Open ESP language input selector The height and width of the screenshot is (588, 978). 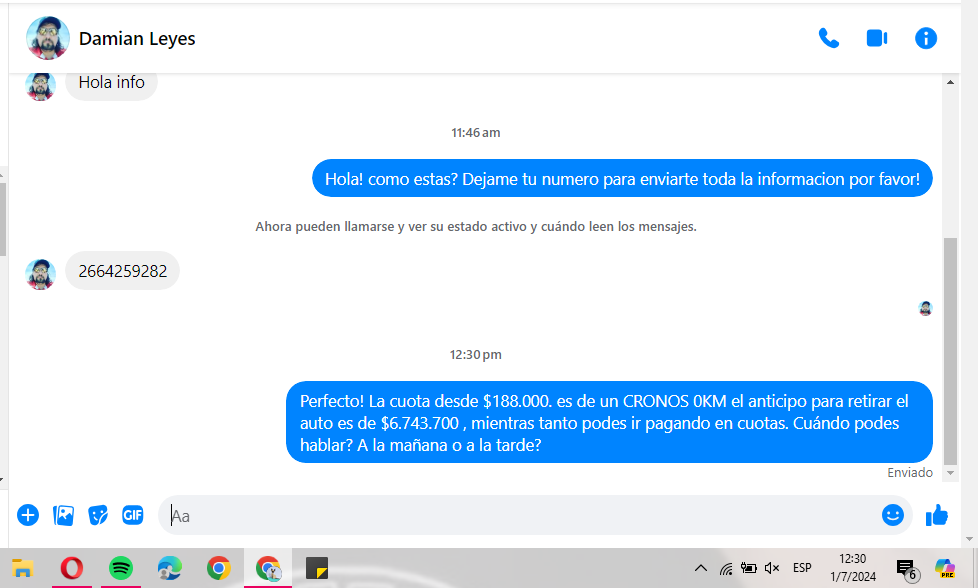point(802,568)
